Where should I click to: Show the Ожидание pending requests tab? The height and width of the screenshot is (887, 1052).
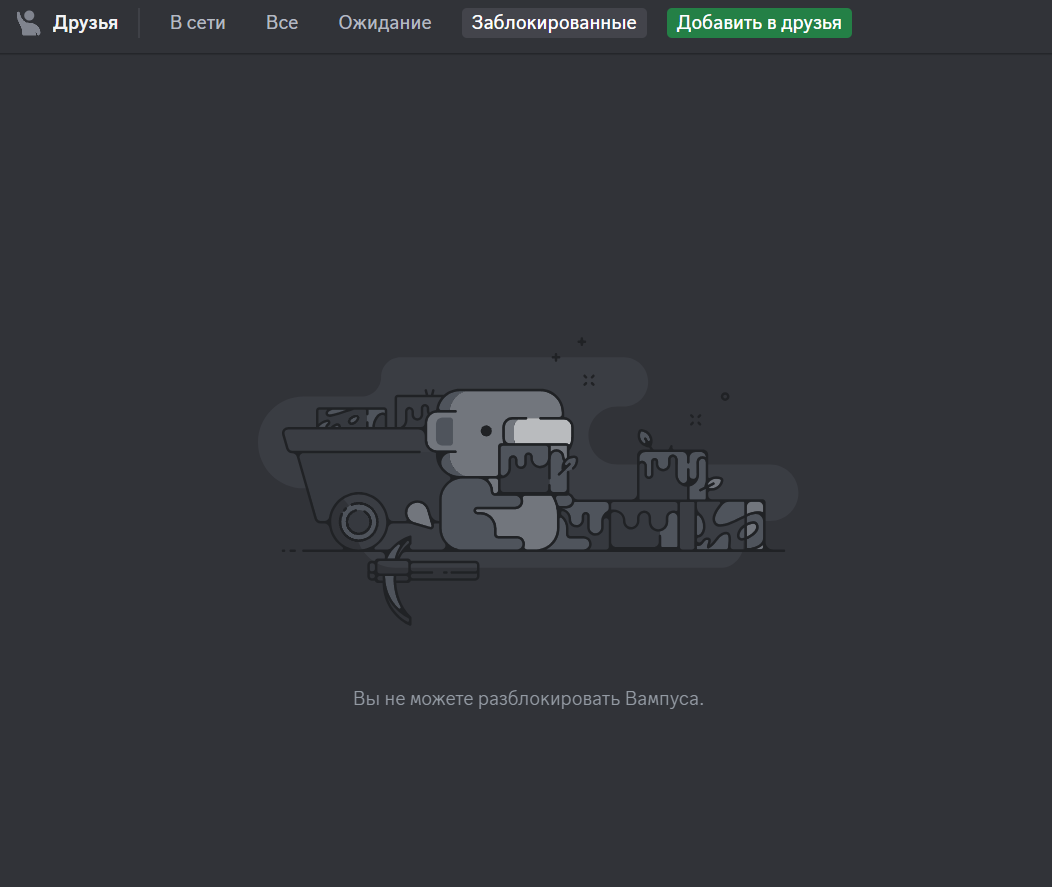pos(385,23)
